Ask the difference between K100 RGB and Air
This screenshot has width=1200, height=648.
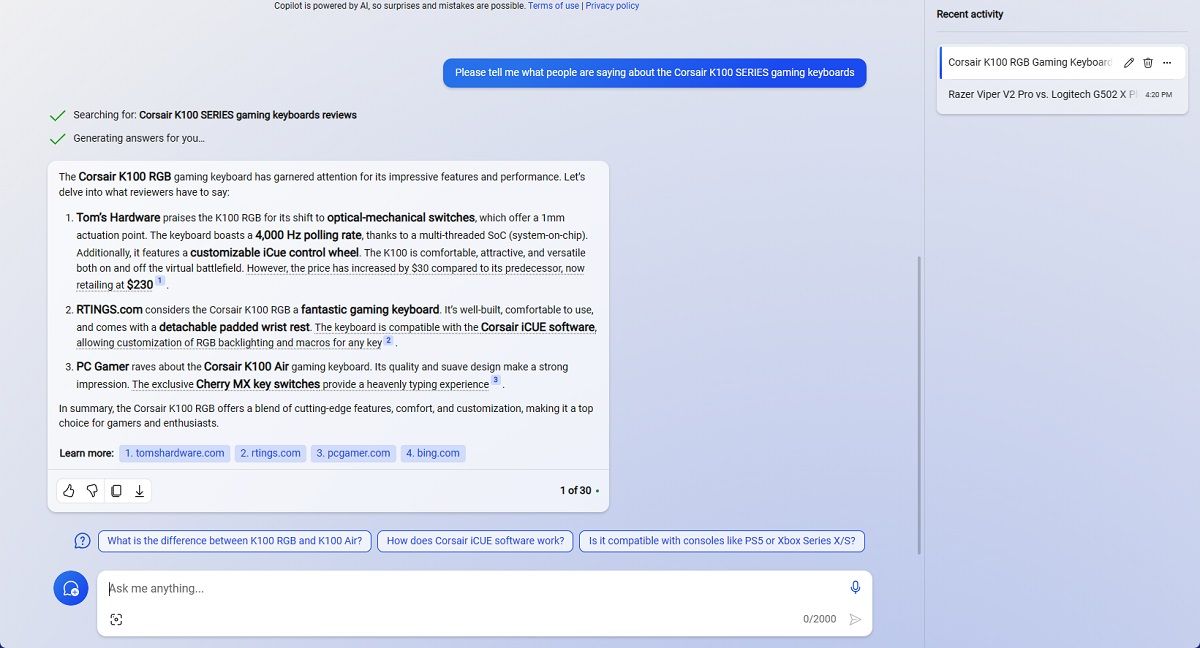235,541
